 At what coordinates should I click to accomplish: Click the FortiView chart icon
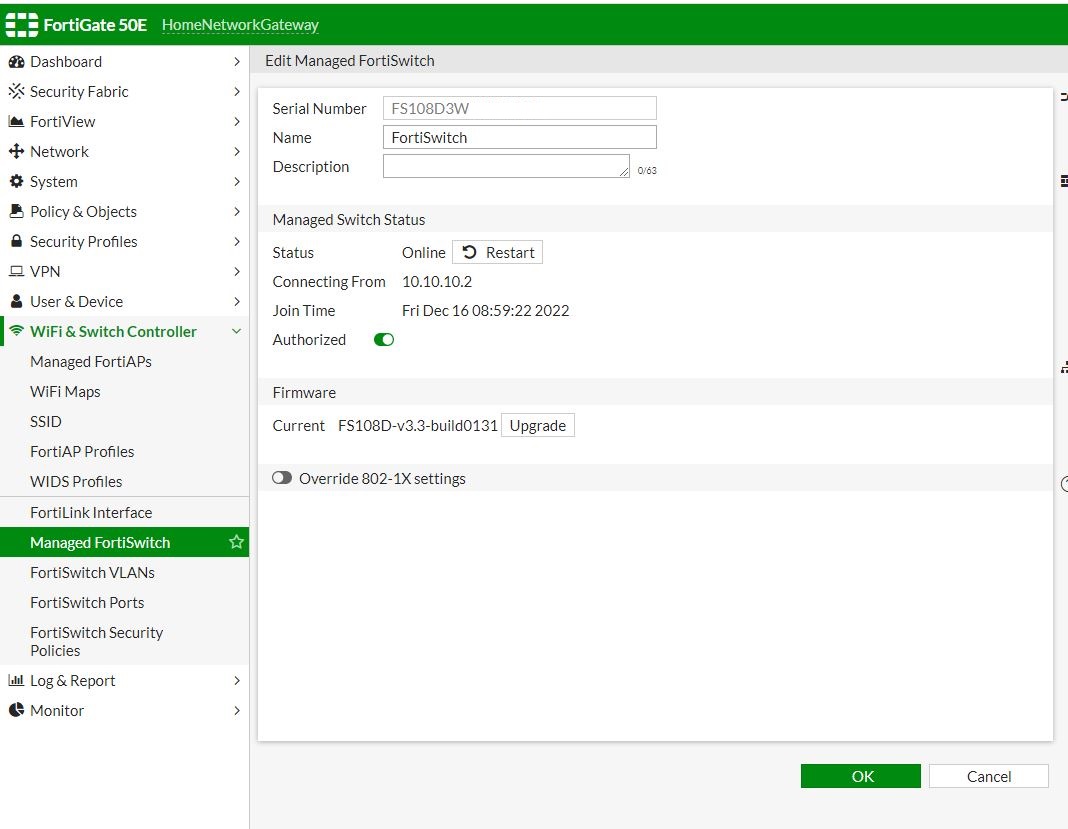16,121
